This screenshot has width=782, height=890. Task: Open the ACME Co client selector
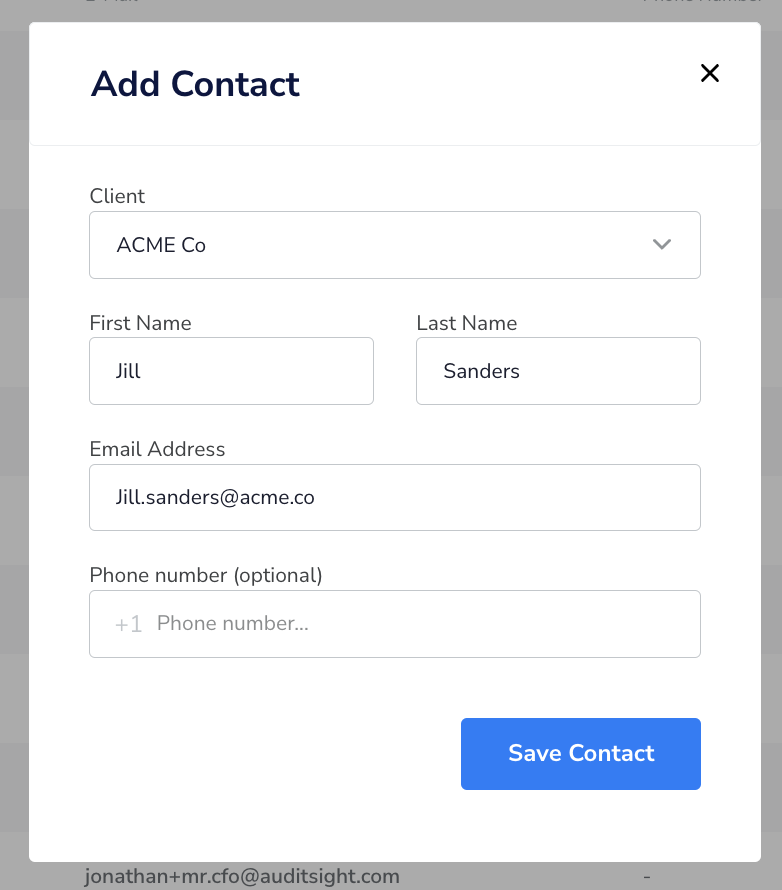[394, 245]
